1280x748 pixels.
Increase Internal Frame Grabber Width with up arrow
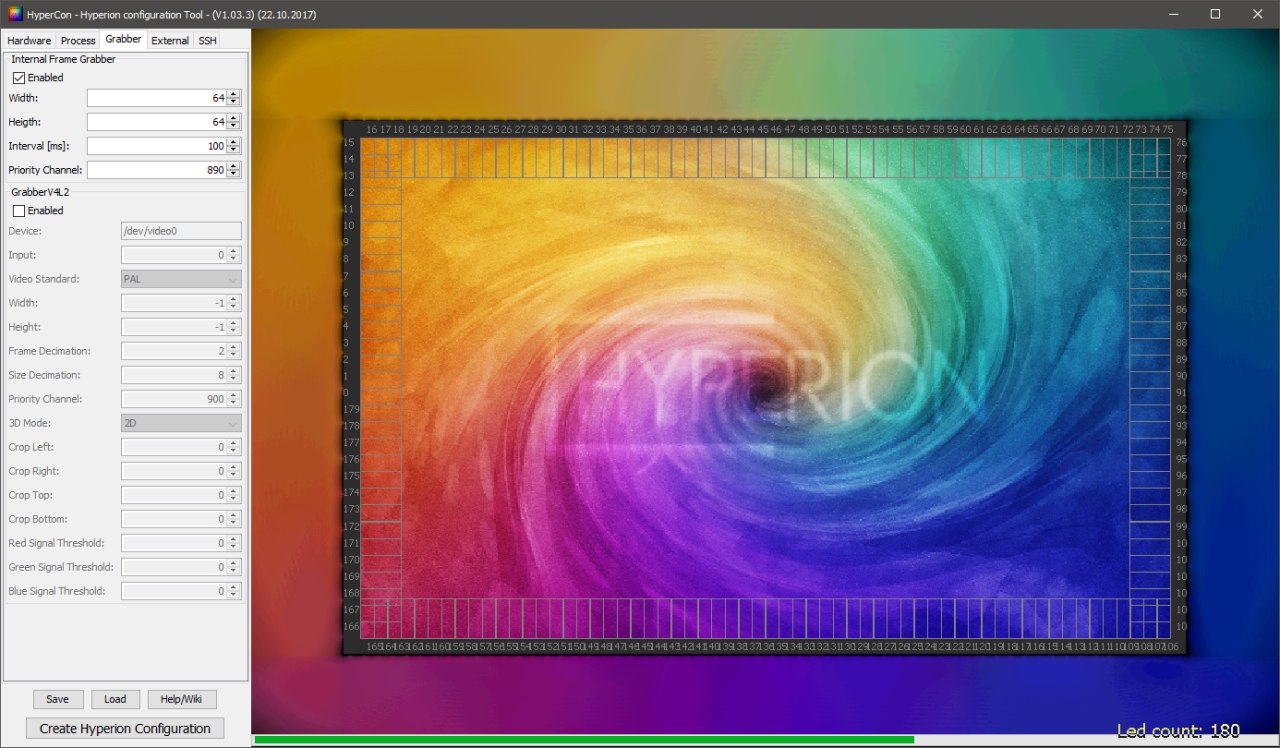click(x=234, y=94)
